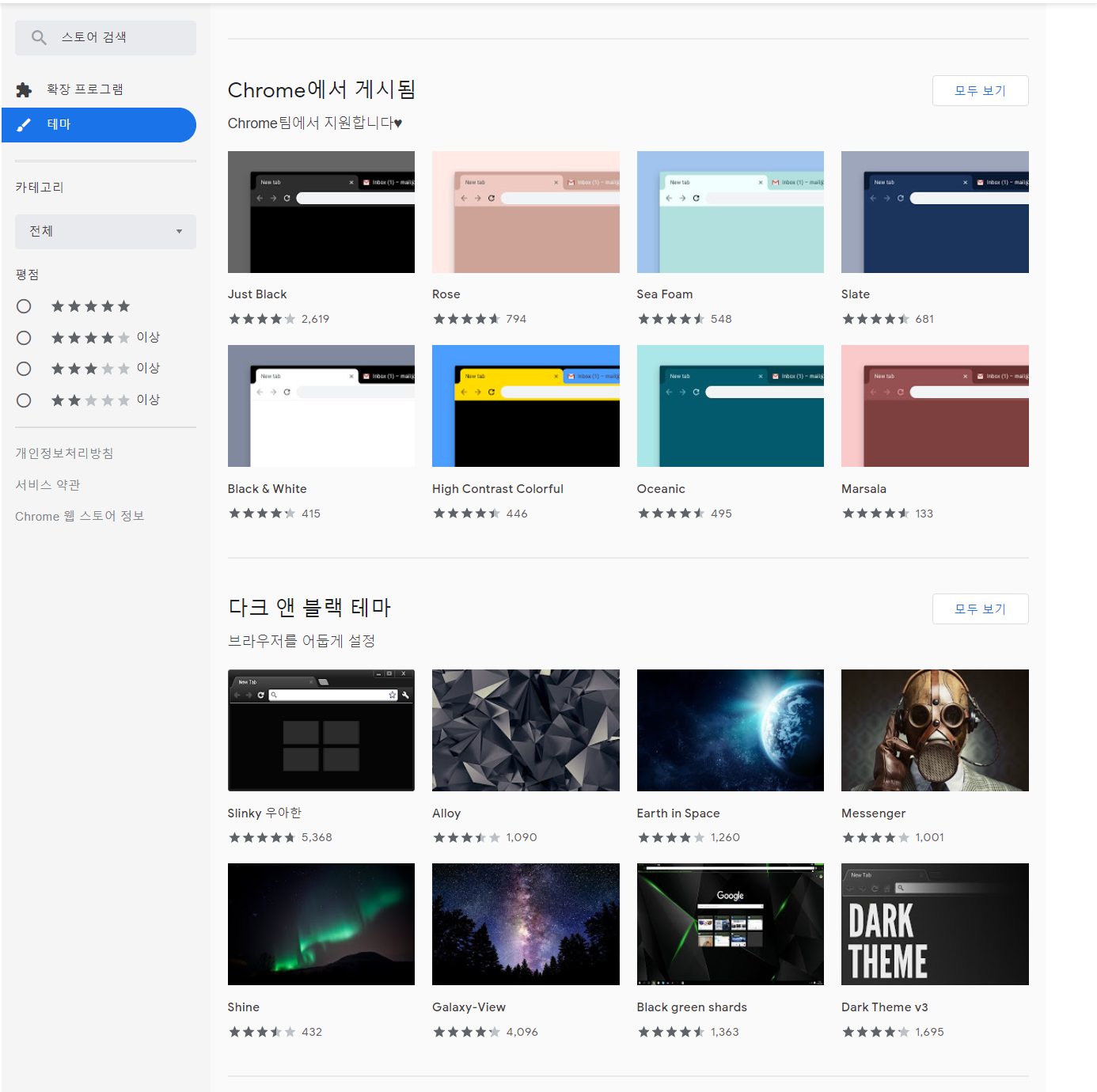Open the Sea Foam theme thumbnail
1097x1092 pixels.
tap(731, 212)
